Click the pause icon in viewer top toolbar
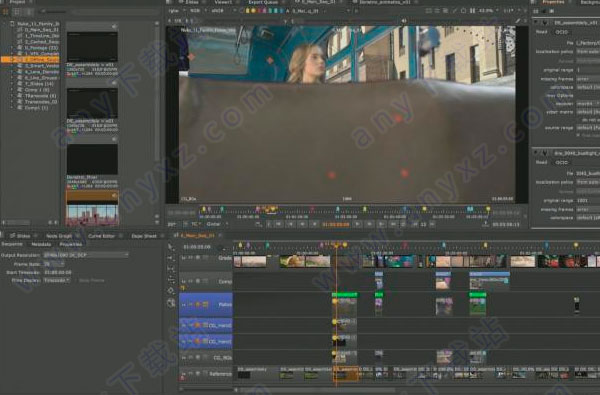 point(473,11)
